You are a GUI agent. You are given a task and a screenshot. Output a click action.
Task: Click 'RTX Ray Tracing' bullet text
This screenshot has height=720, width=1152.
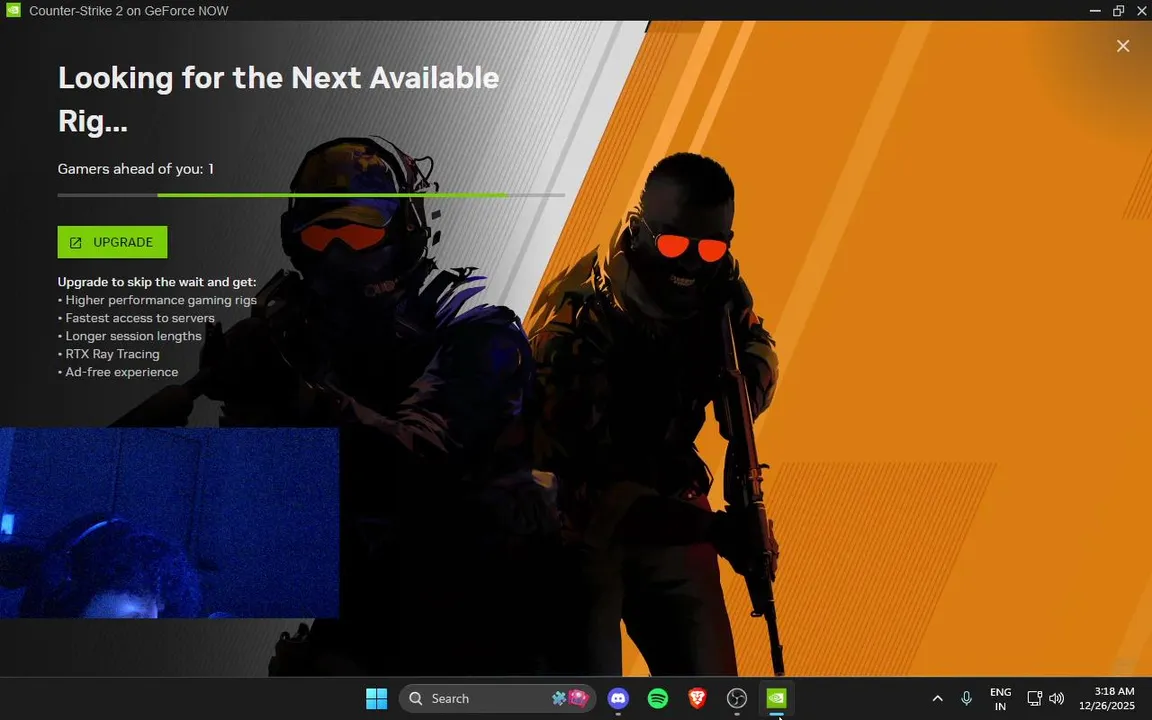[x=112, y=354]
